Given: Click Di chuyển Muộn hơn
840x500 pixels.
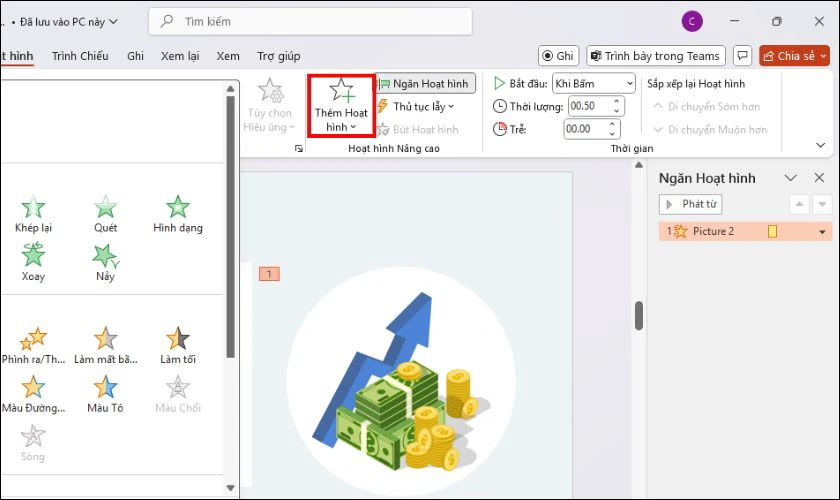Looking at the screenshot, I should click(710, 130).
